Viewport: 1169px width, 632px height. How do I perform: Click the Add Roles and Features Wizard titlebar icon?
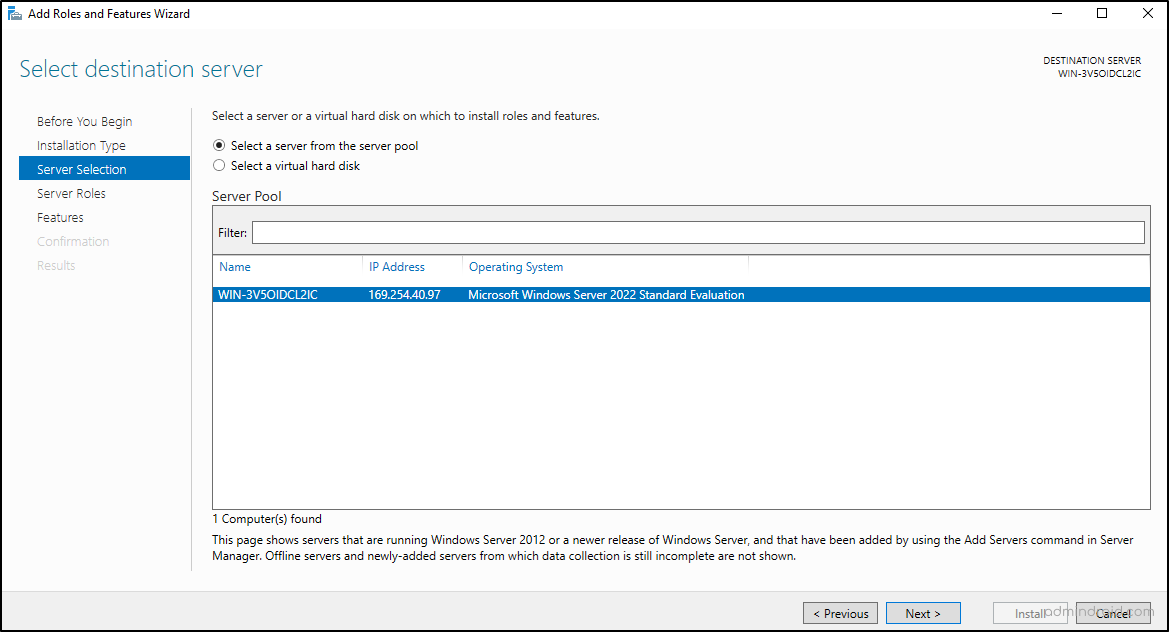pyautogui.click(x=14, y=13)
